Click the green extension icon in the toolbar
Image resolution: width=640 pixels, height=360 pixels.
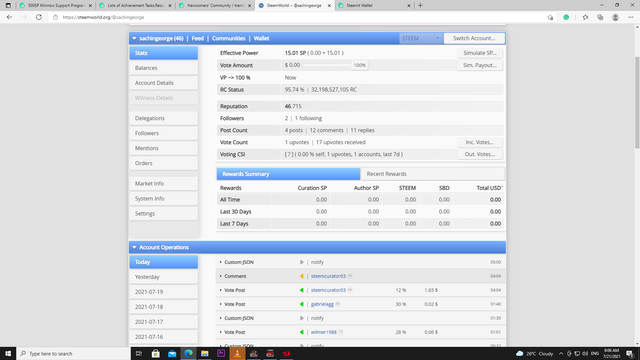(x=566, y=17)
